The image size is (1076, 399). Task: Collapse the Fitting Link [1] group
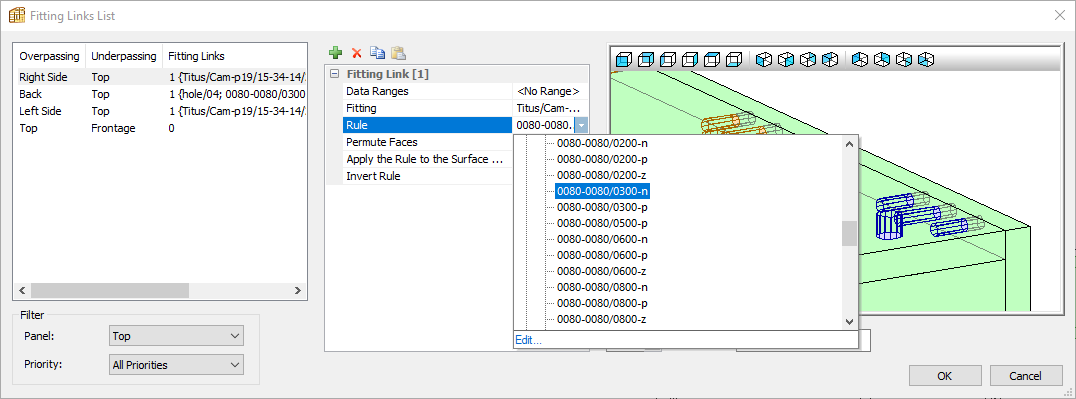click(x=334, y=74)
